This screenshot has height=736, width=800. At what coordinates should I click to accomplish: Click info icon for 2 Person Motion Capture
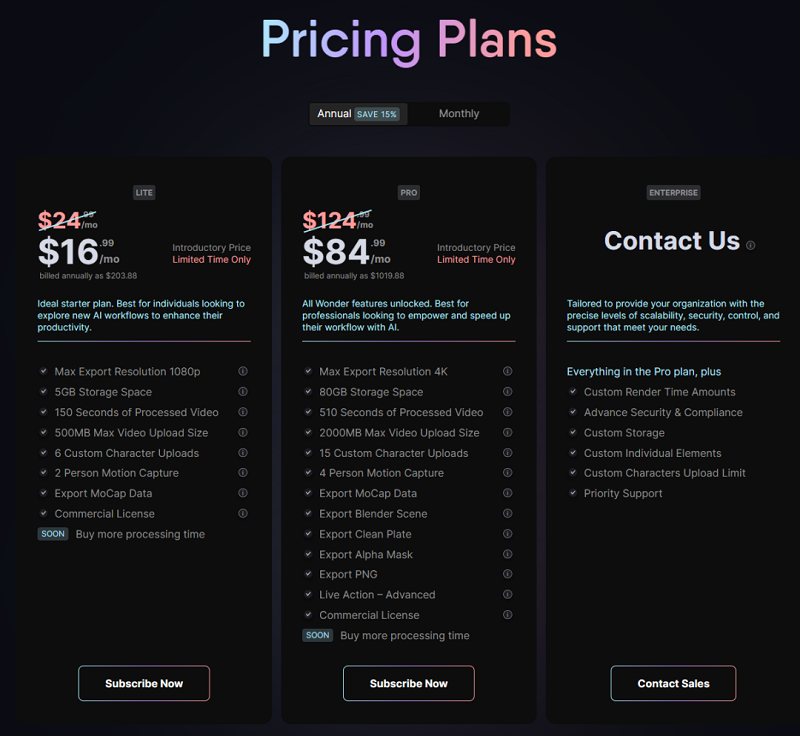click(243, 473)
